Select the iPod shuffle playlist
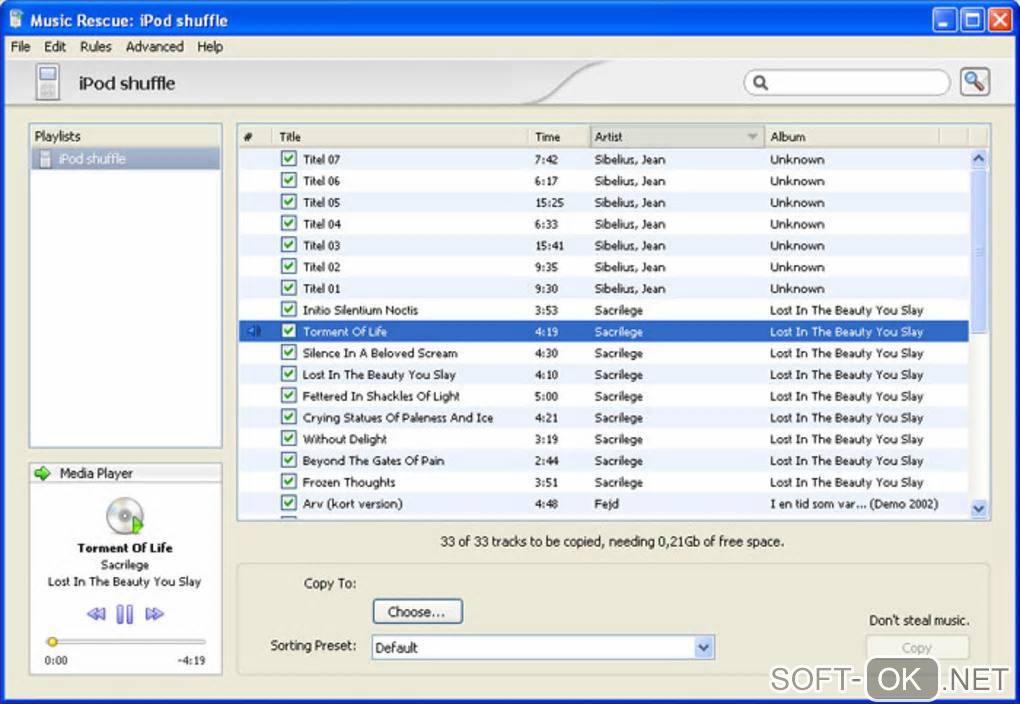 coord(126,158)
